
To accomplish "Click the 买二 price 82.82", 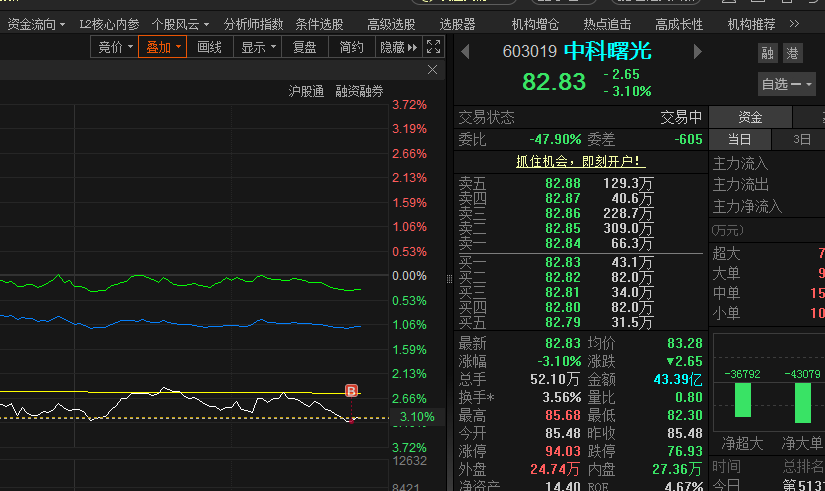I will pyautogui.click(x=562, y=277).
